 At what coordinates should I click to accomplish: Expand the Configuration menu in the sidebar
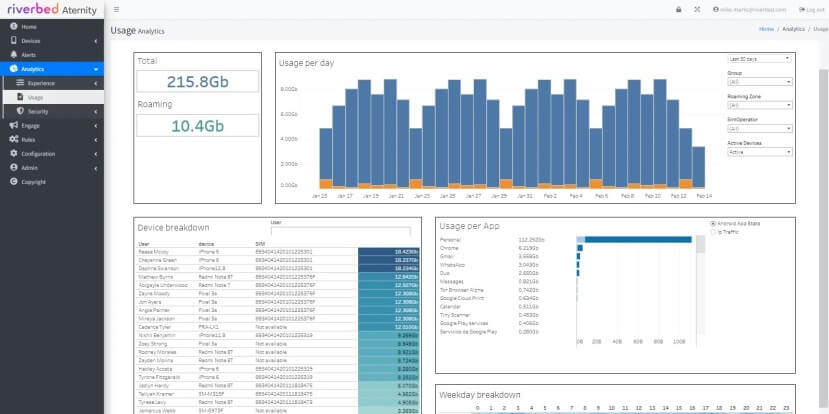(38, 154)
